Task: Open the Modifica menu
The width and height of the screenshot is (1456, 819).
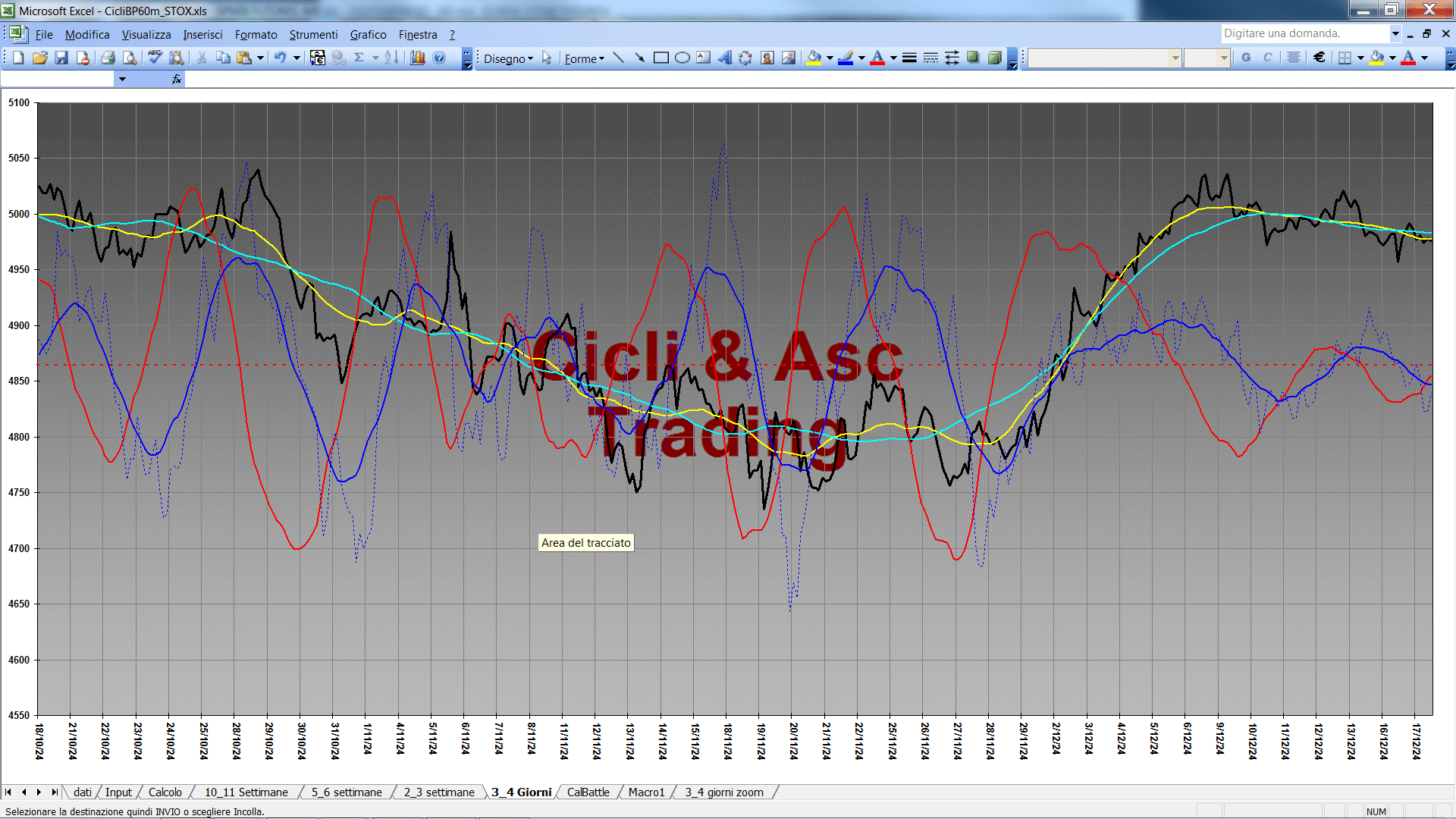Action: [x=87, y=35]
